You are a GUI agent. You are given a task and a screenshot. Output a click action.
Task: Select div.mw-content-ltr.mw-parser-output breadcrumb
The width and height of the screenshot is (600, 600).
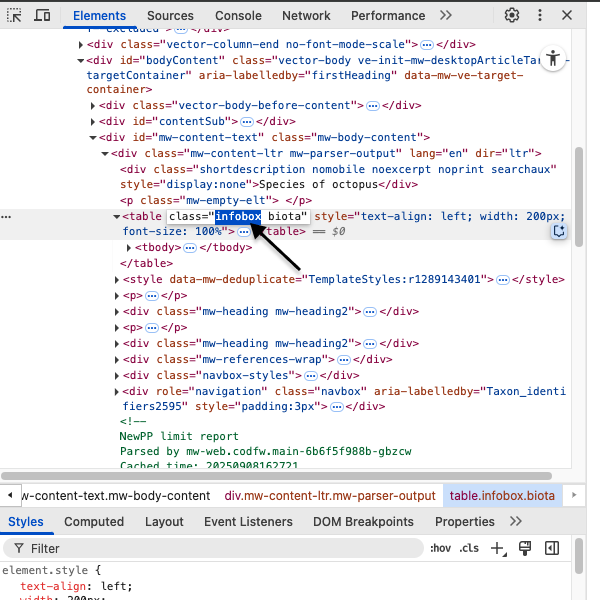tap(330, 495)
